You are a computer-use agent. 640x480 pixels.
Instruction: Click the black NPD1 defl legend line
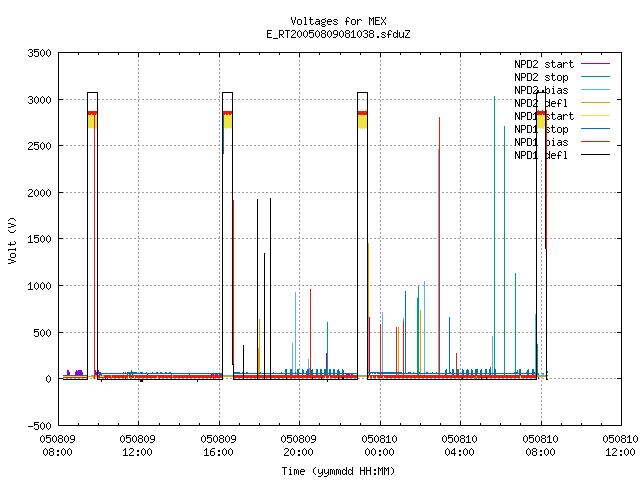(x=596, y=155)
